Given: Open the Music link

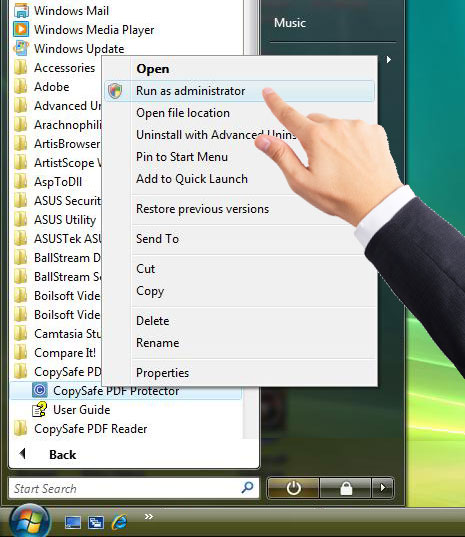Looking at the screenshot, I should [x=290, y=23].
